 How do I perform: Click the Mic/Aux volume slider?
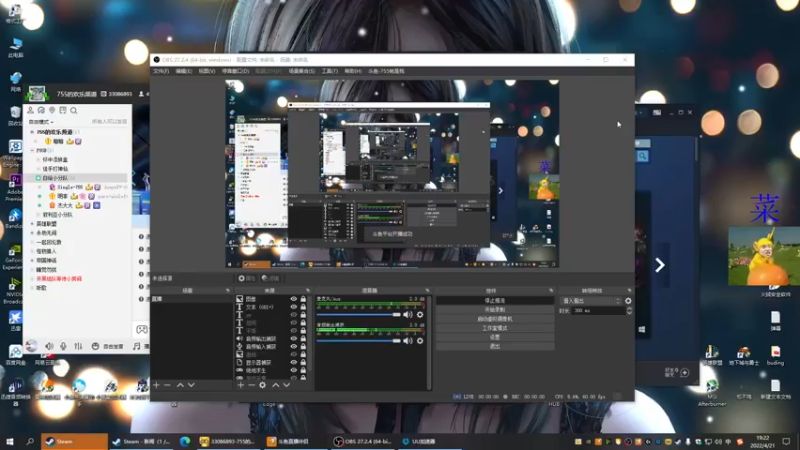click(x=359, y=315)
